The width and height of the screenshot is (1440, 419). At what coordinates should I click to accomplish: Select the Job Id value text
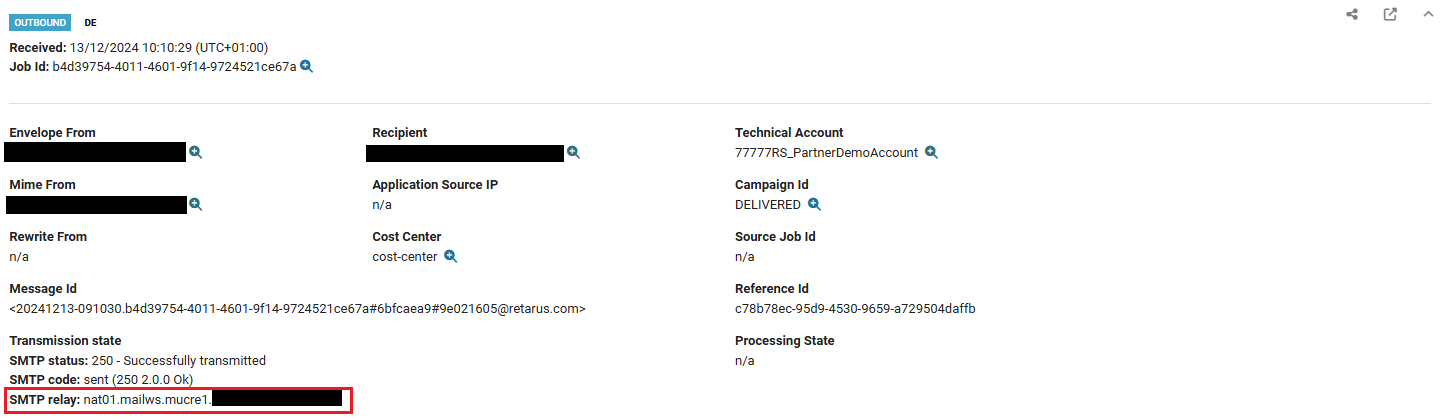point(174,67)
